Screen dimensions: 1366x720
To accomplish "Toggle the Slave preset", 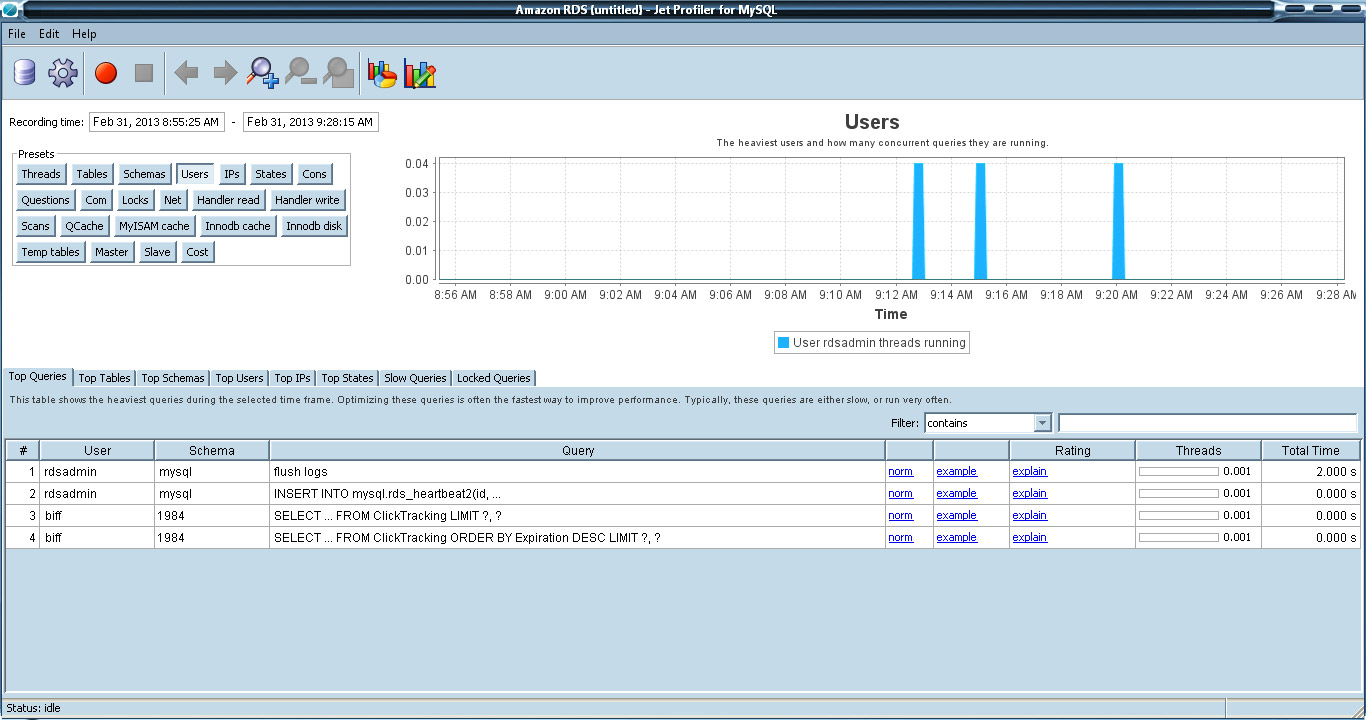I will coord(157,252).
